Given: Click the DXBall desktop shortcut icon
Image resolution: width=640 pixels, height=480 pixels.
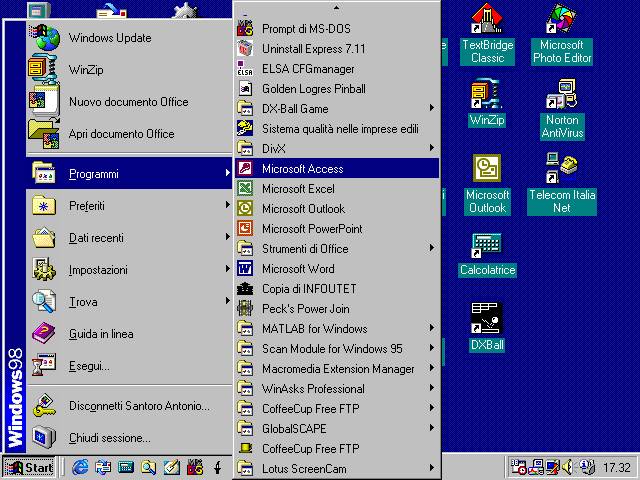Looking at the screenshot, I should coord(487,318).
